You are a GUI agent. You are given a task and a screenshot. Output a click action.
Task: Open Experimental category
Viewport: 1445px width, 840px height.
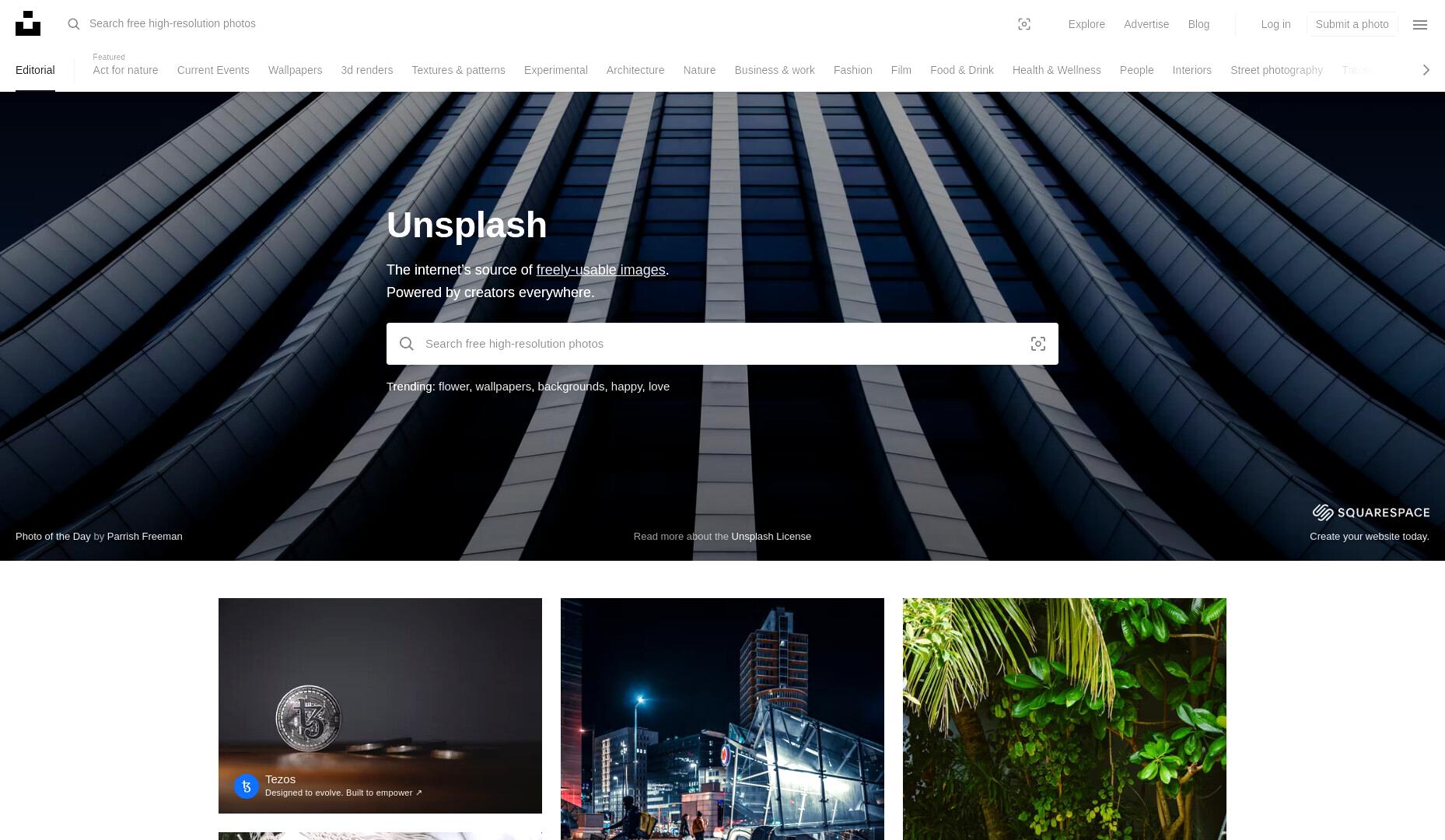point(555,70)
